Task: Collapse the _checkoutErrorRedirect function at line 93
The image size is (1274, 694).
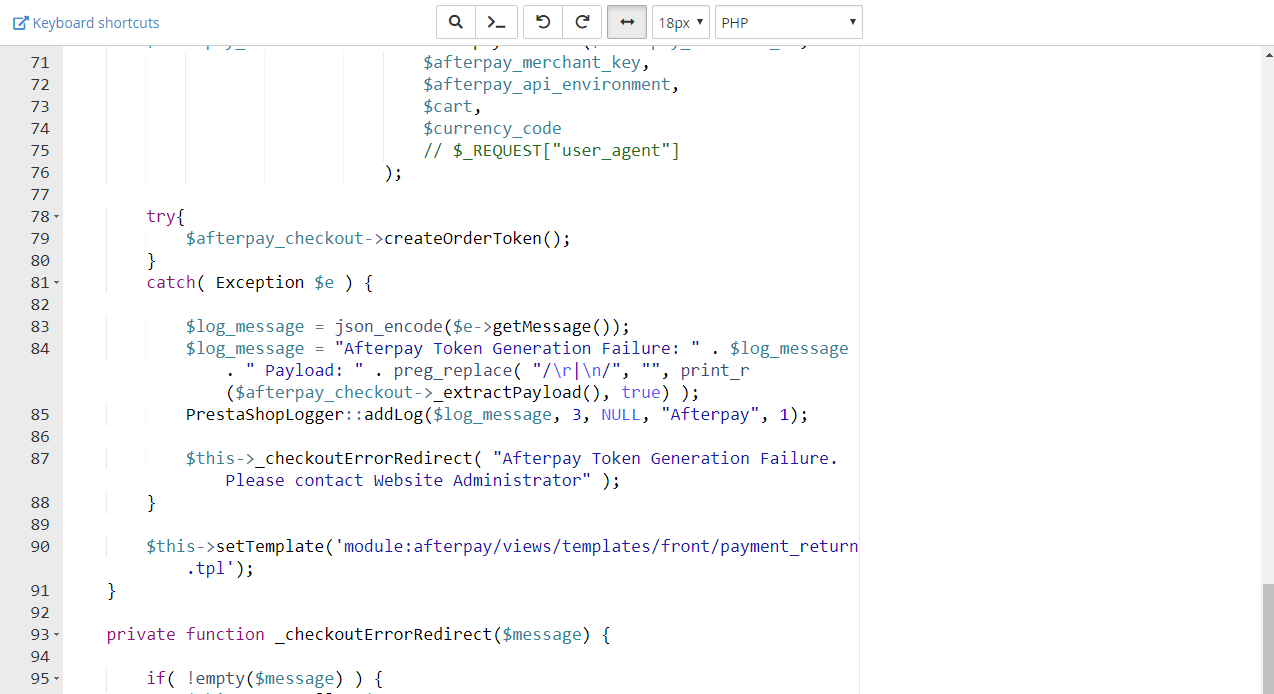Action: 57,635
